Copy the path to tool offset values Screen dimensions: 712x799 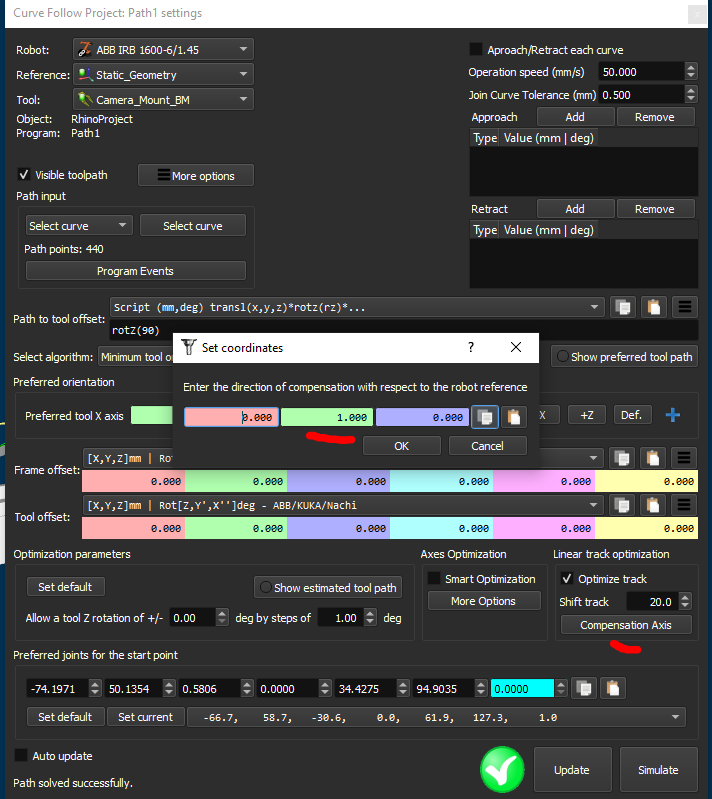coord(622,307)
